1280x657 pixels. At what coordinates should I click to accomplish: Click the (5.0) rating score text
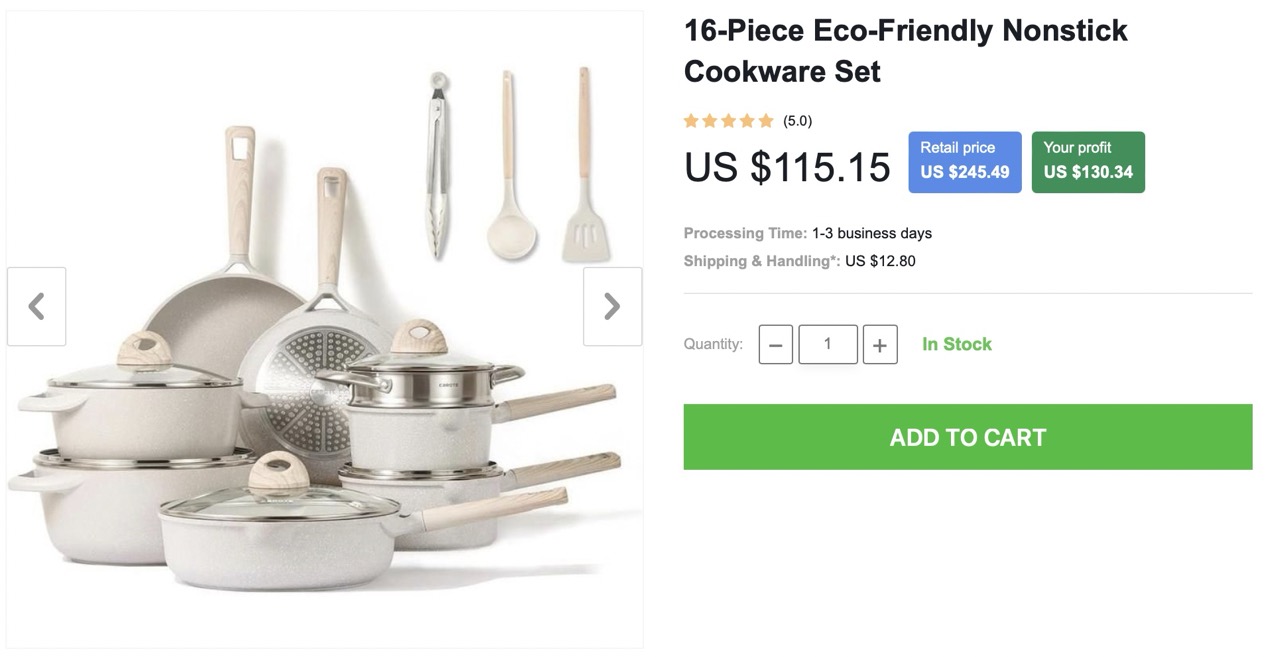point(797,121)
